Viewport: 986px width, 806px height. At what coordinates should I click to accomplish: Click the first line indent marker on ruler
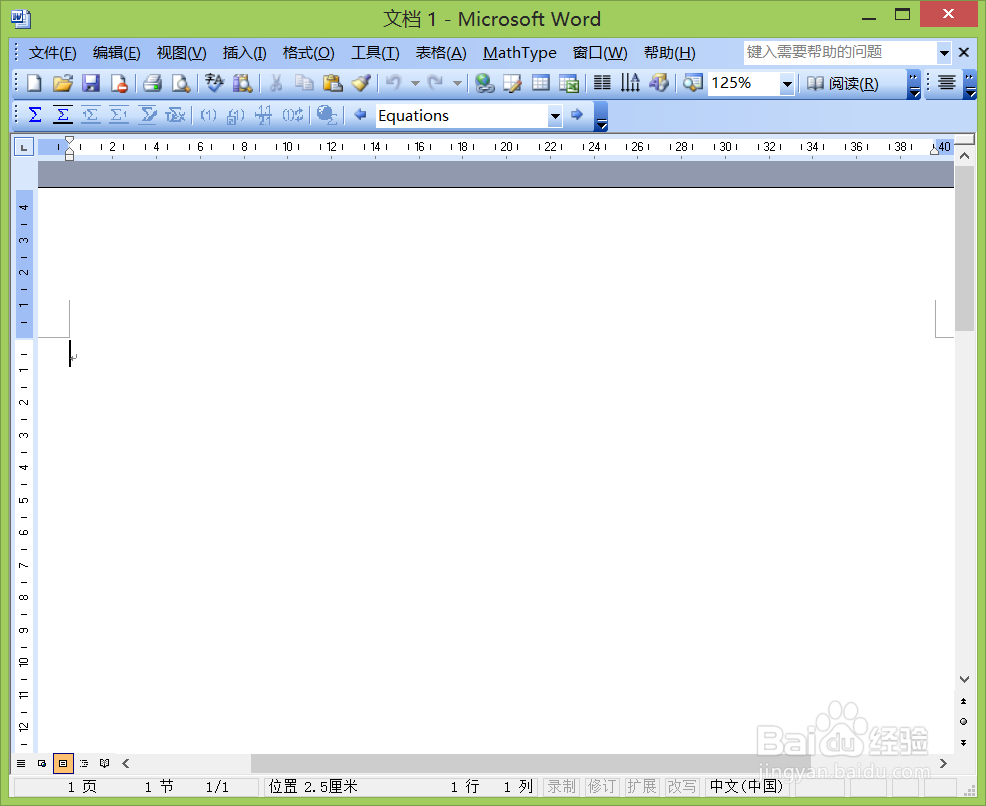click(x=70, y=141)
